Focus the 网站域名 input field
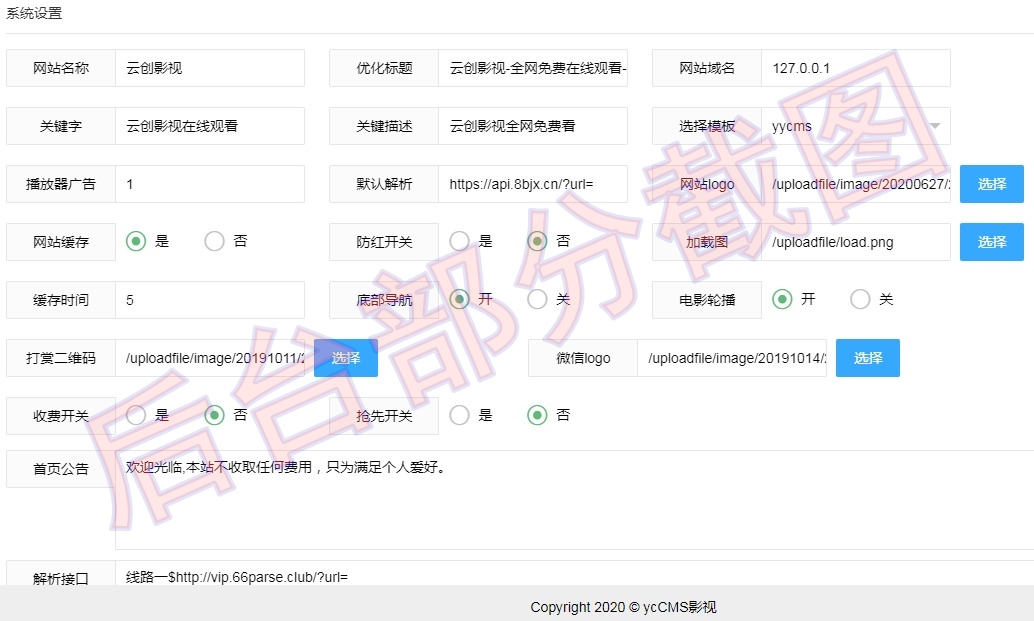This screenshot has height=621, width=1034. click(855, 68)
